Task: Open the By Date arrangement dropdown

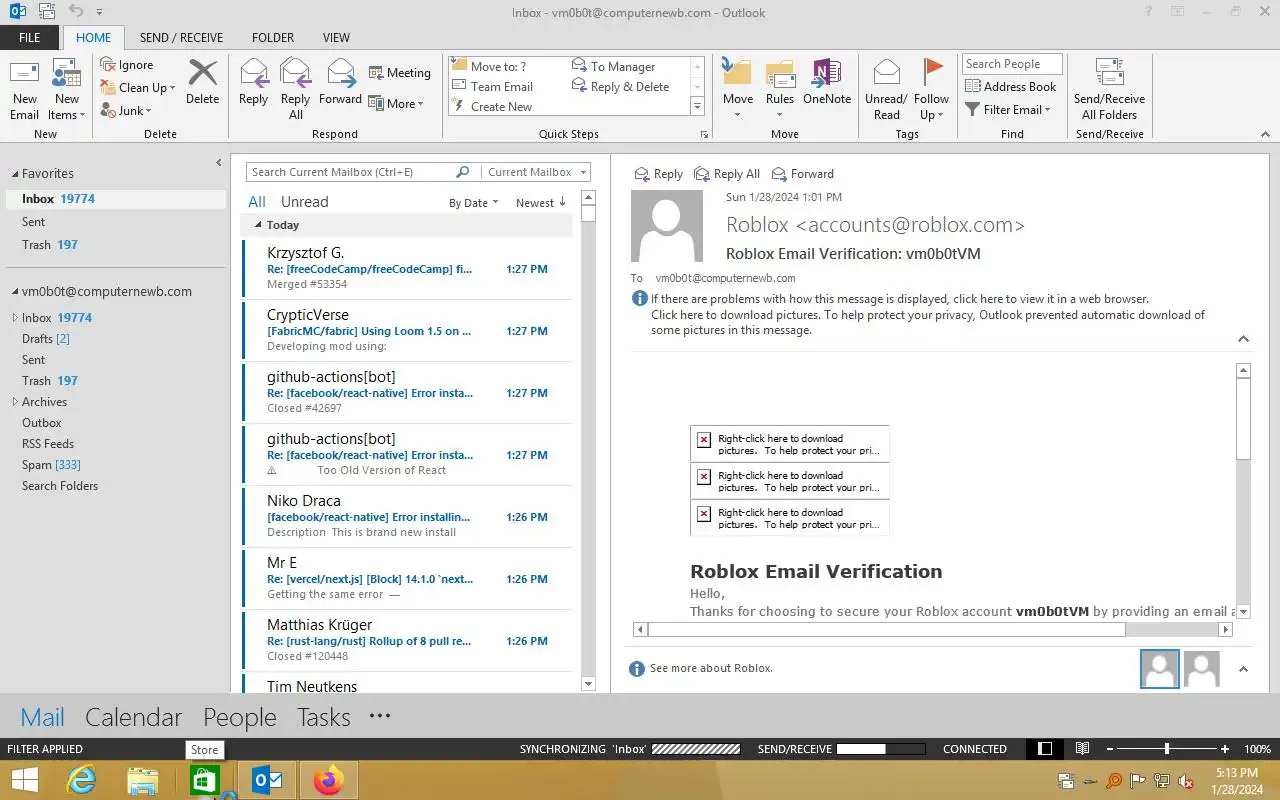Action: coord(474,203)
